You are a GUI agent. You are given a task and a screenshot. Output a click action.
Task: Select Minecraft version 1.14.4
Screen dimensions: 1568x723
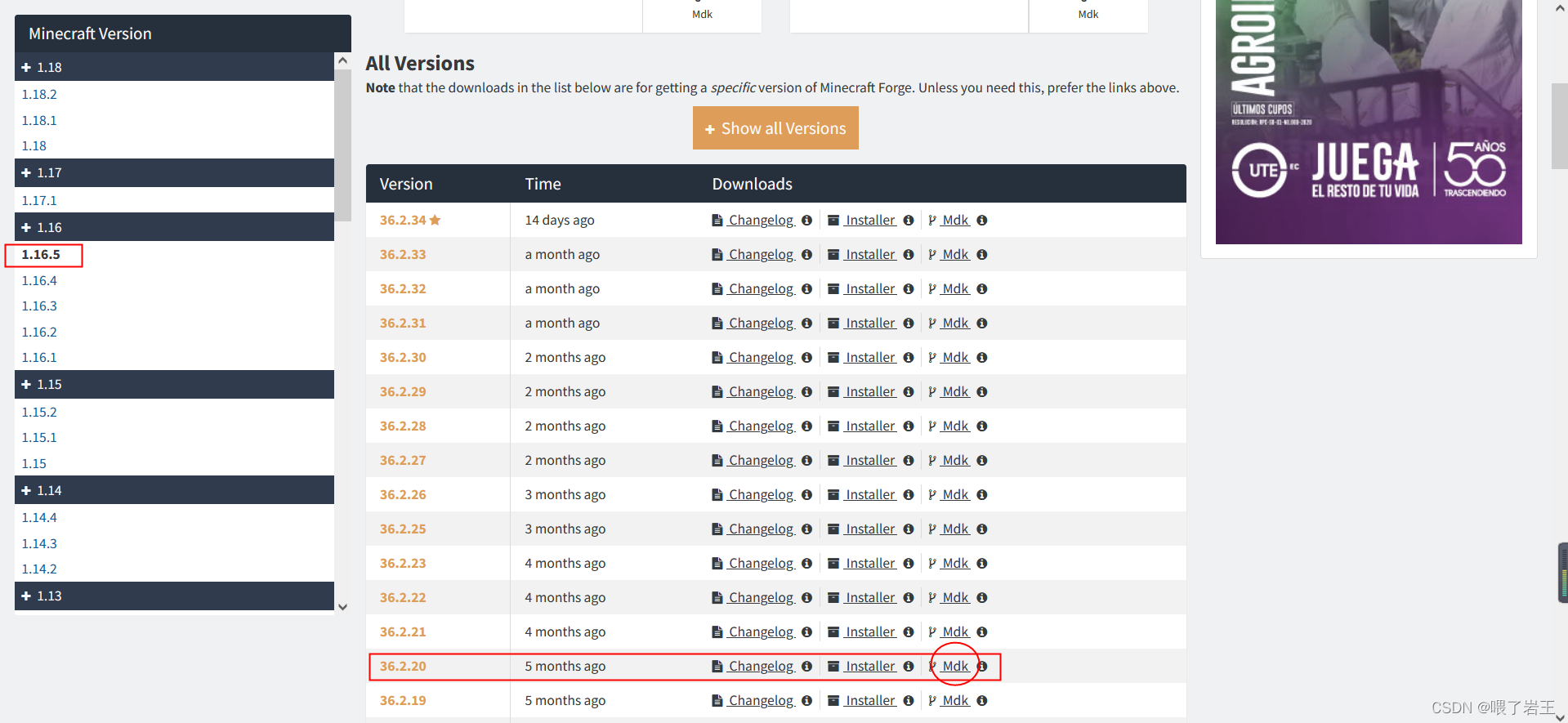[x=39, y=518]
